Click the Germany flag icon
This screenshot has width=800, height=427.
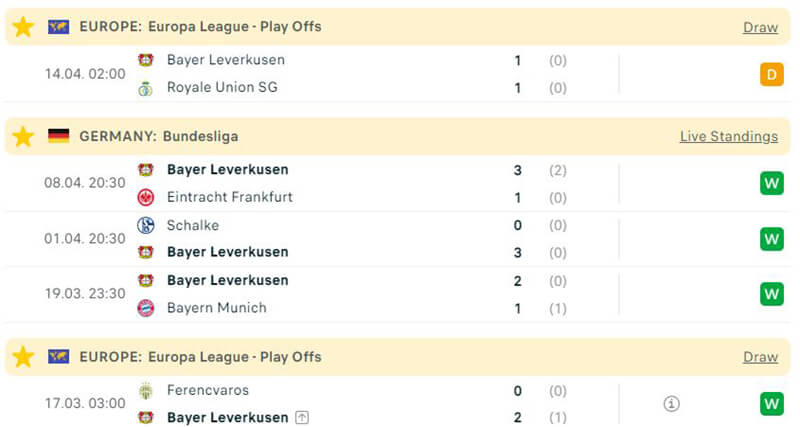(59, 136)
